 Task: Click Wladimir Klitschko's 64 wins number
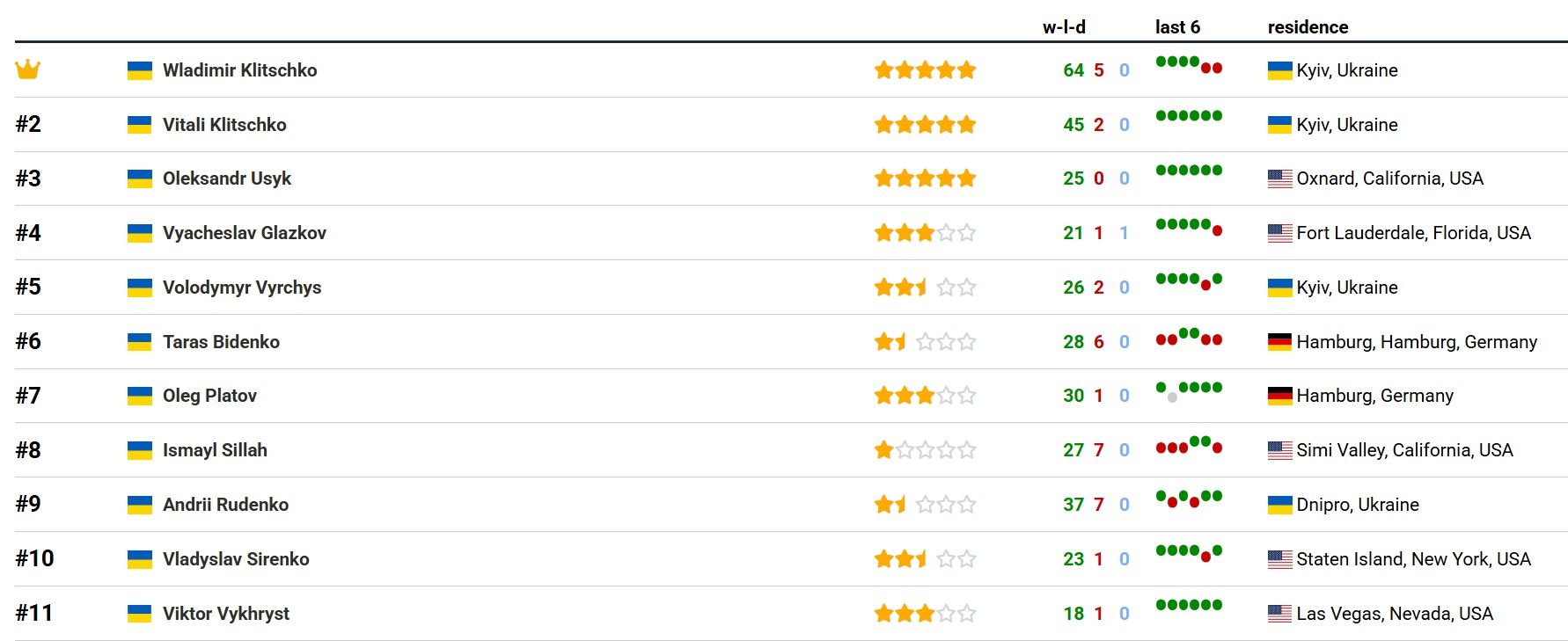[x=1073, y=70]
